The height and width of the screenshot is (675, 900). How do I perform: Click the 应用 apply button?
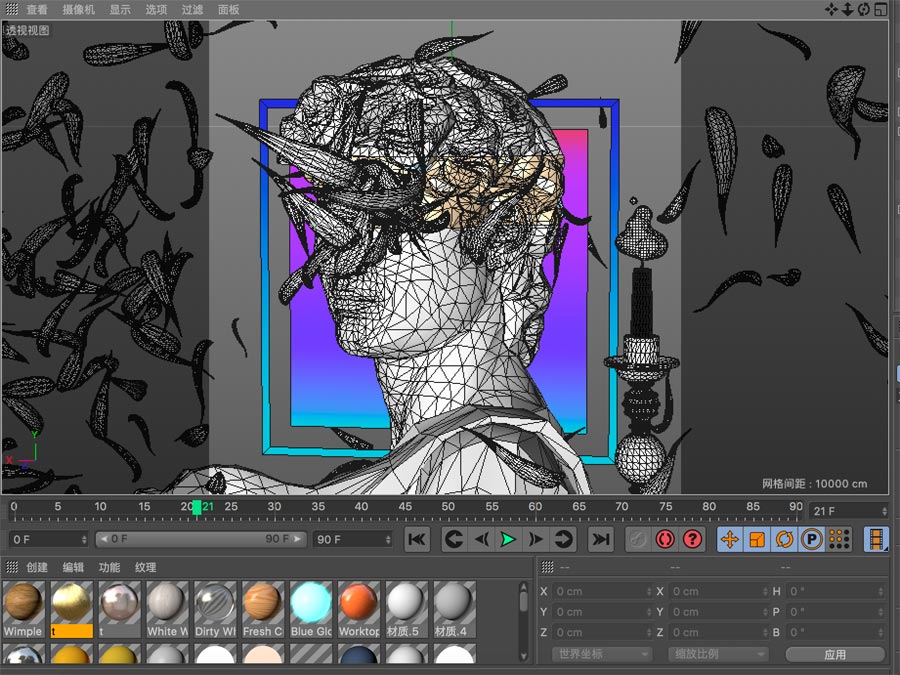[x=835, y=654]
